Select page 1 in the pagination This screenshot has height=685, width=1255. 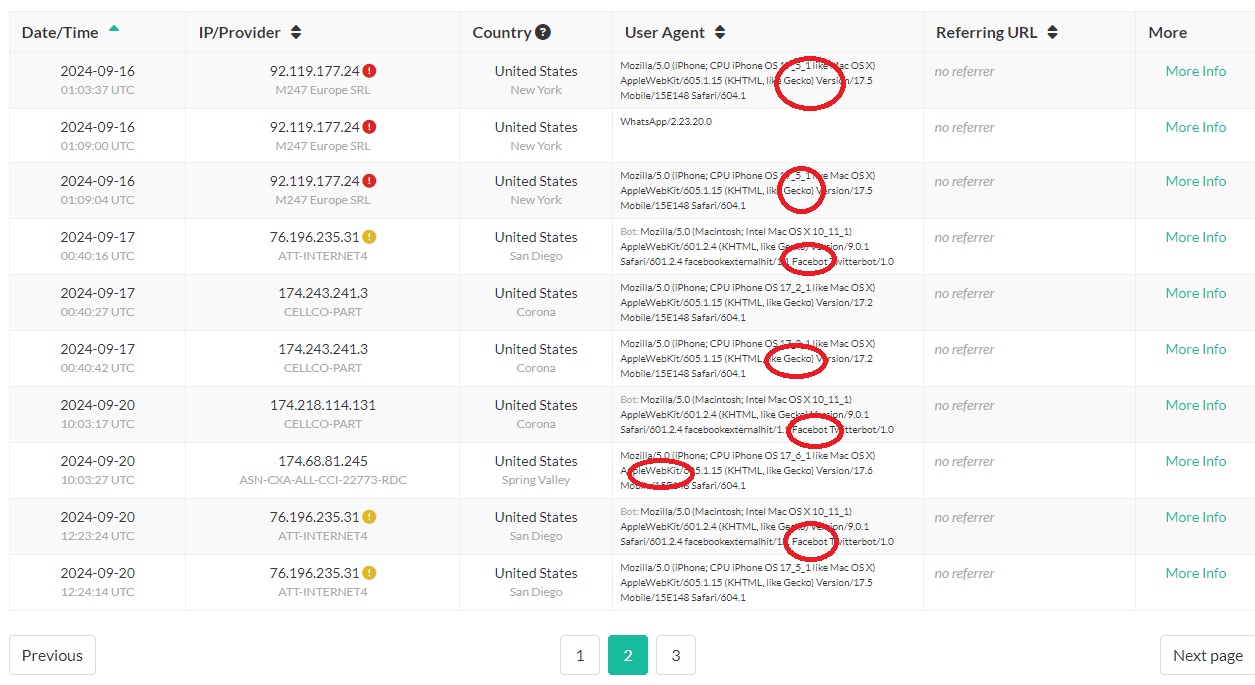click(580, 655)
